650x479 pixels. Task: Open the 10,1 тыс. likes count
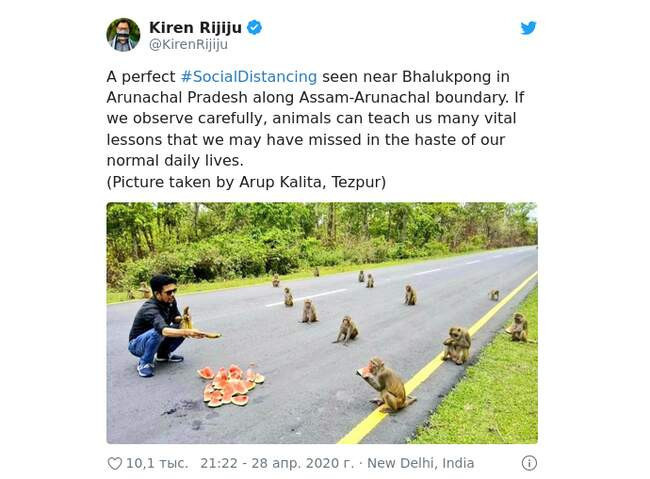point(157,463)
